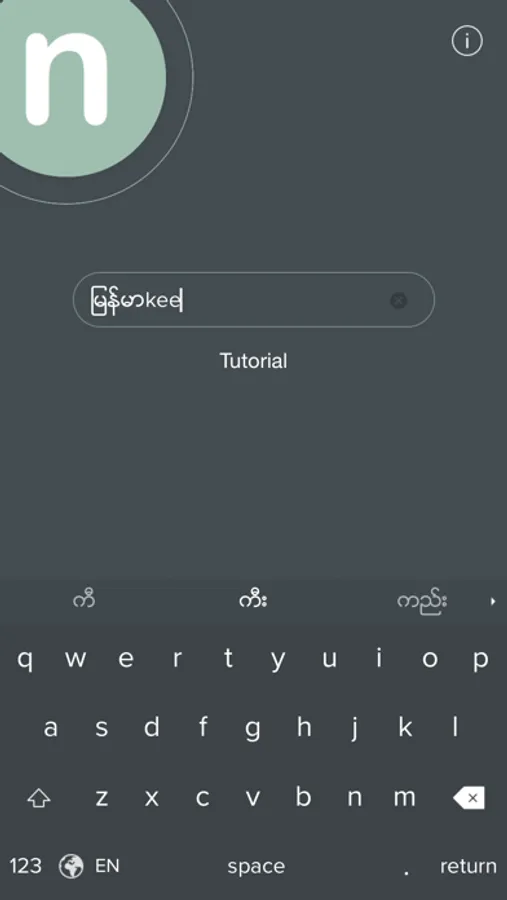This screenshot has height=900, width=507.
Task: Switch to the 123 numeric keyboard
Action: pos(25,866)
